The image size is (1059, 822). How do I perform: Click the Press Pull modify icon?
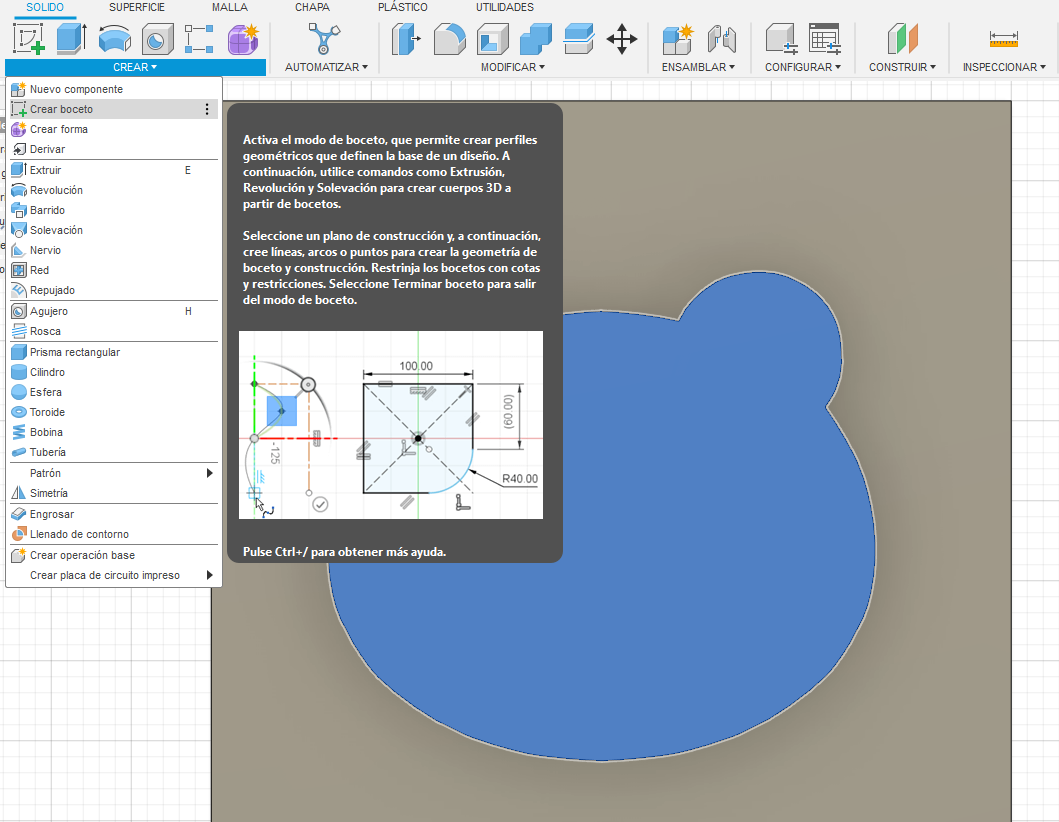point(406,38)
